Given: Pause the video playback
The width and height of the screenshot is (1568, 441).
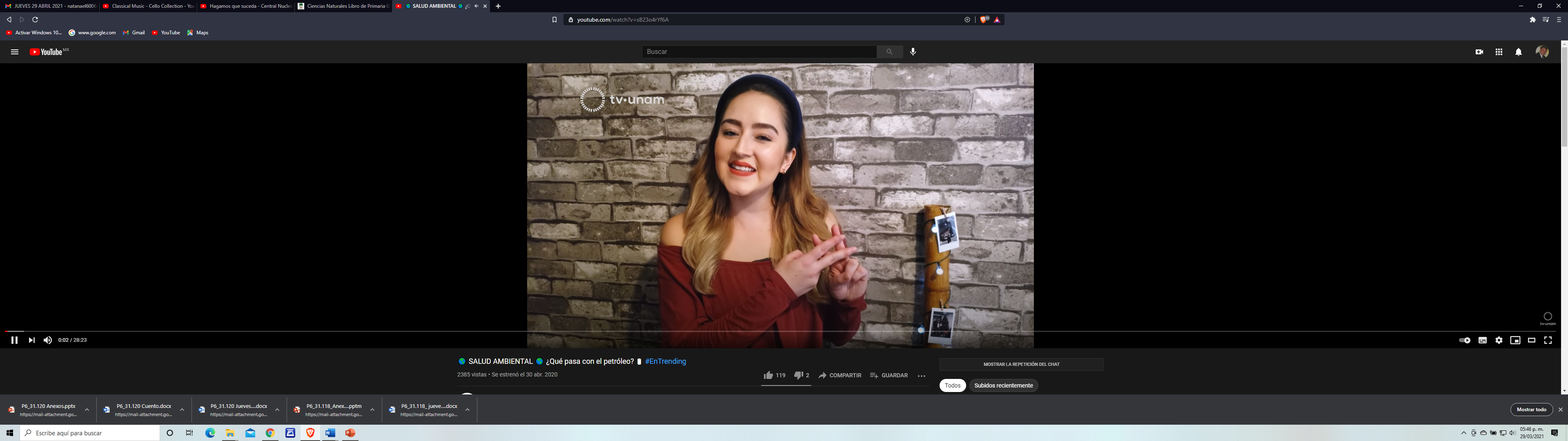Looking at the screenshot, I should click(14, 340).
